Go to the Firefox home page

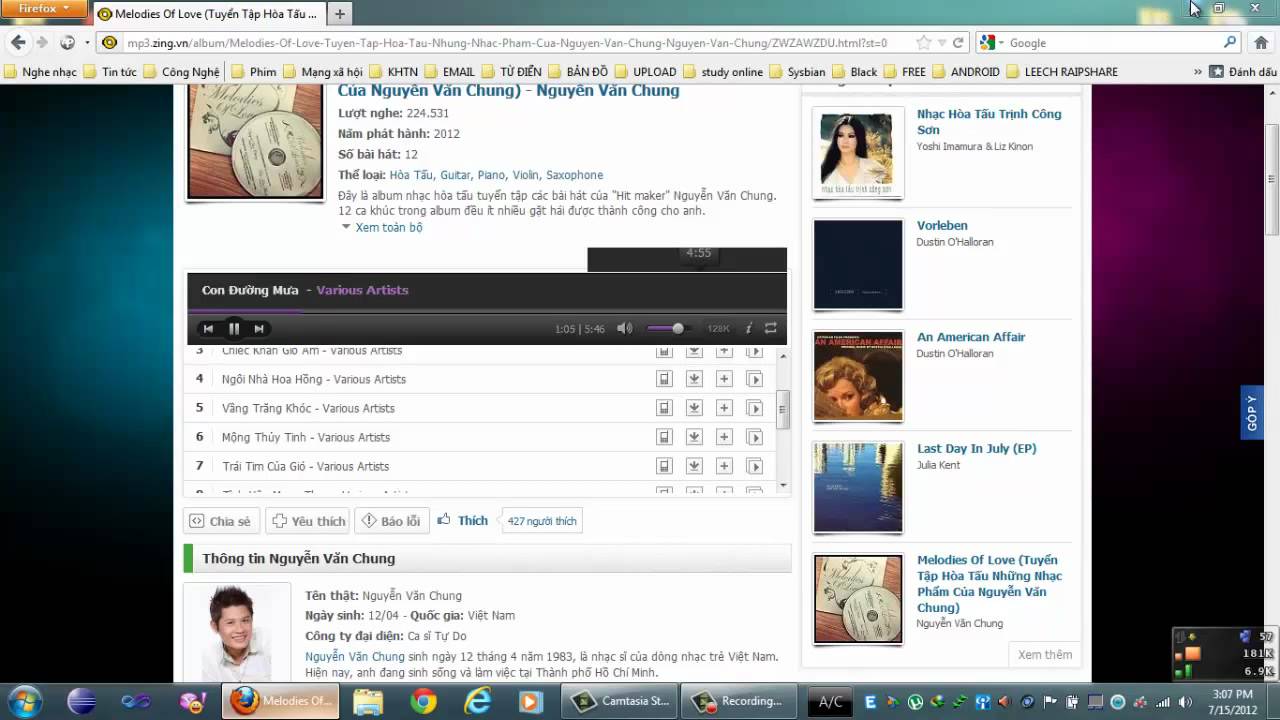coord(1261,43)
